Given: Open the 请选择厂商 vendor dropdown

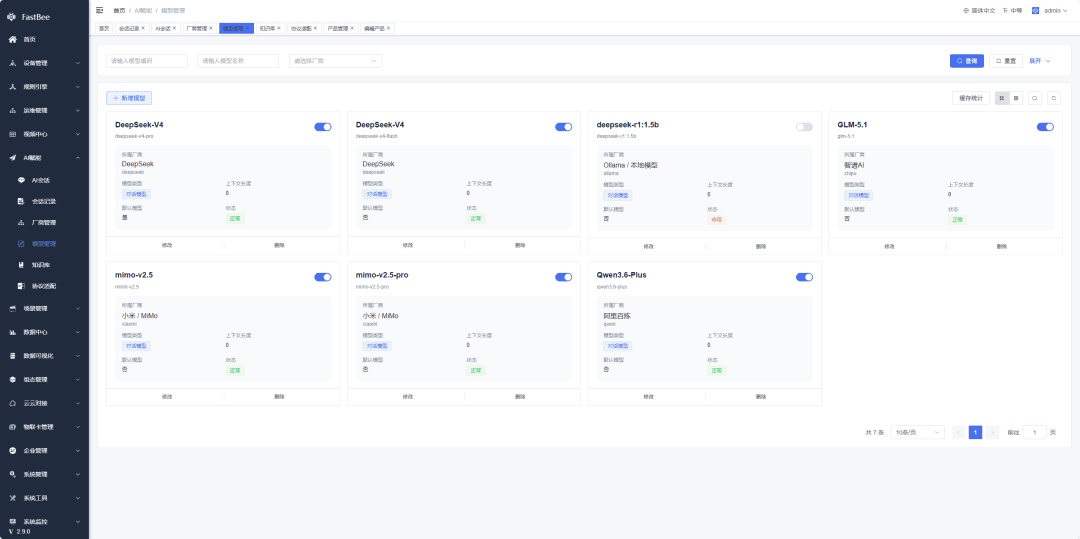Looking at the screenshot, I should click(x=335, y=61).
